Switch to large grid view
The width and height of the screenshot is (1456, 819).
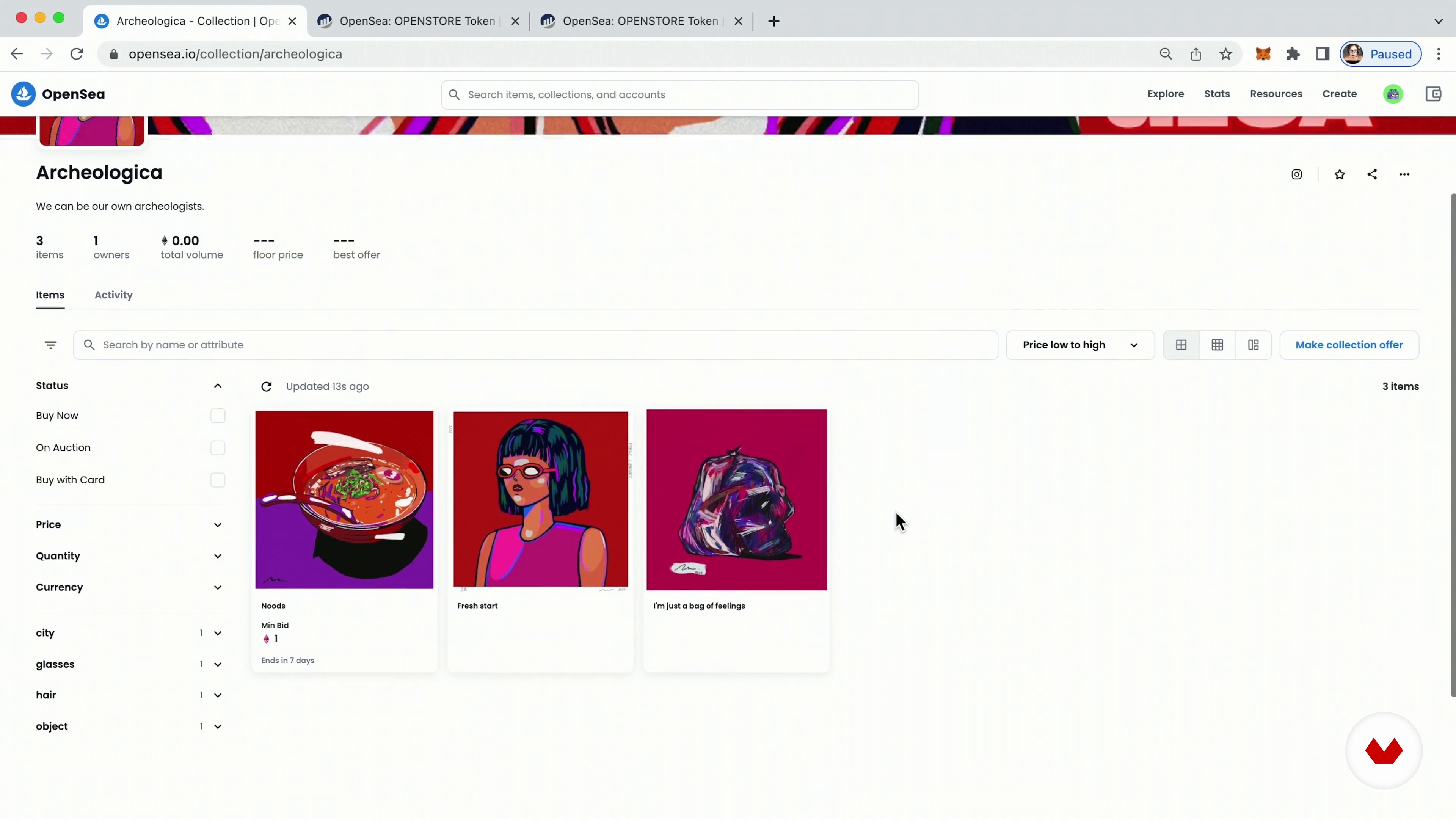tap(1181, 345)
